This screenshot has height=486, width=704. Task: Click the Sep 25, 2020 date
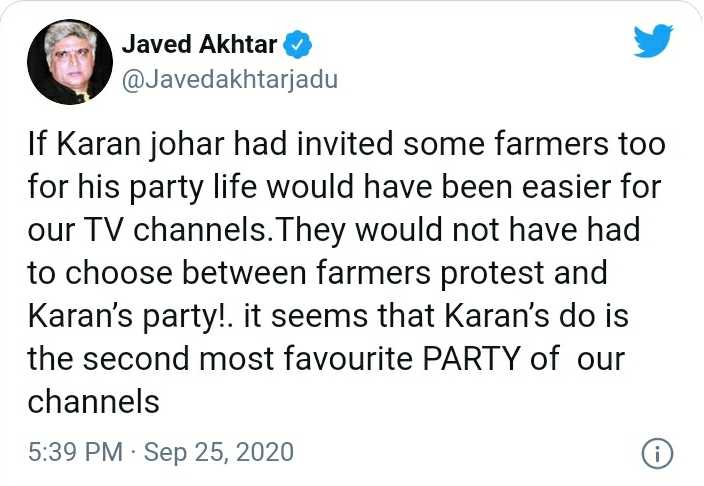click(219, 452)
